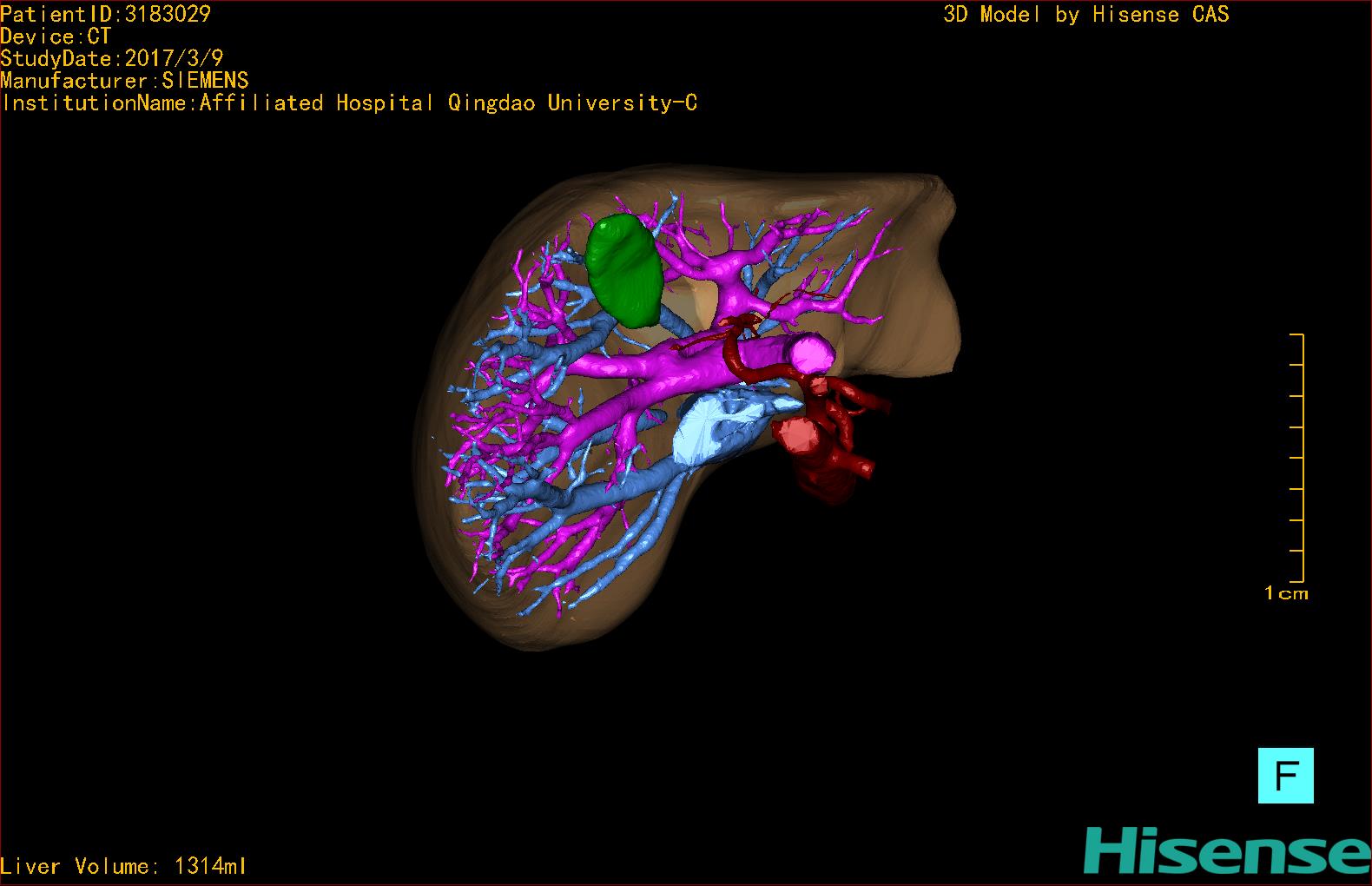Image resolution: width=1372 pixels, height=886 pixels.
Task: Select the "StudyDate:2017/3/9" line
Action: [112, 58]
